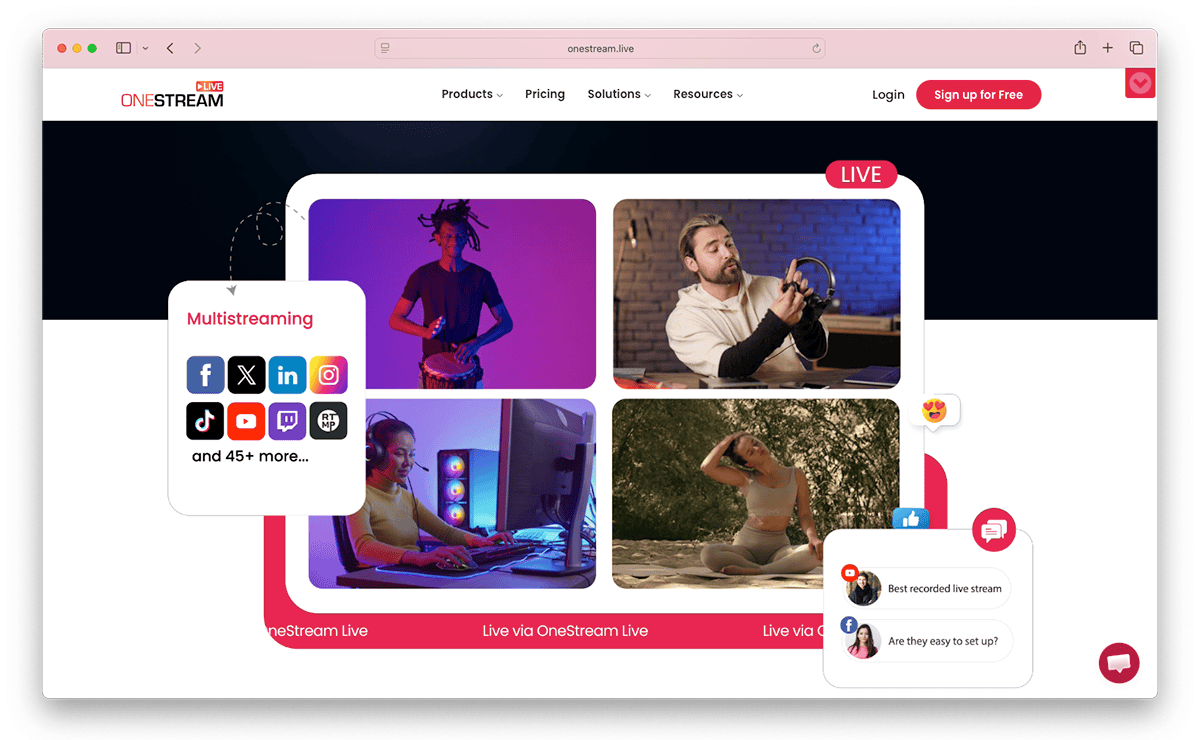The image size is (1200, 740).
Task: Click the page reader icon in address bar
Action: click(385, 48)
